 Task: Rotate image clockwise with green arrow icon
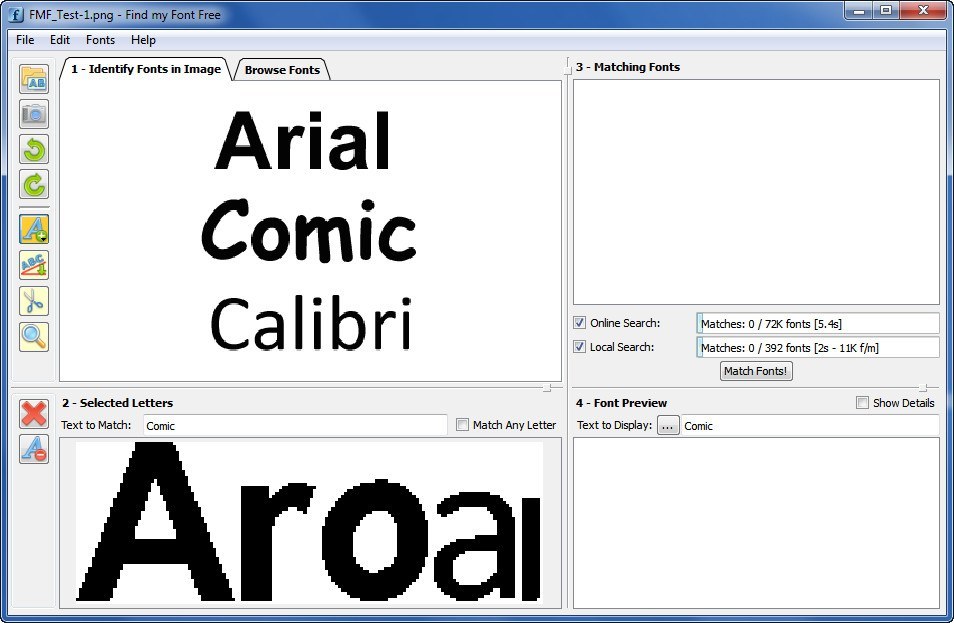(34, 185)
